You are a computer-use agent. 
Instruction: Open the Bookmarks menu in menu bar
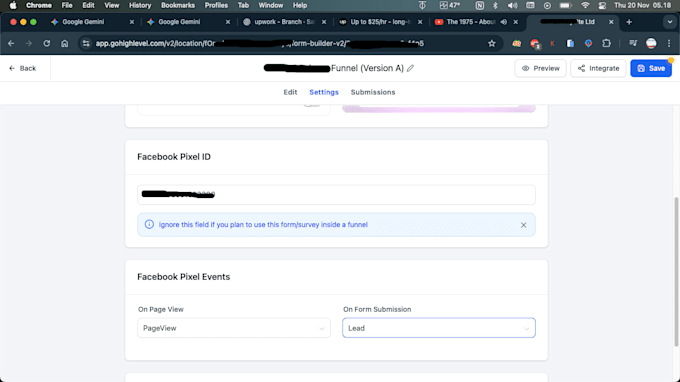[x=178, y=5]
